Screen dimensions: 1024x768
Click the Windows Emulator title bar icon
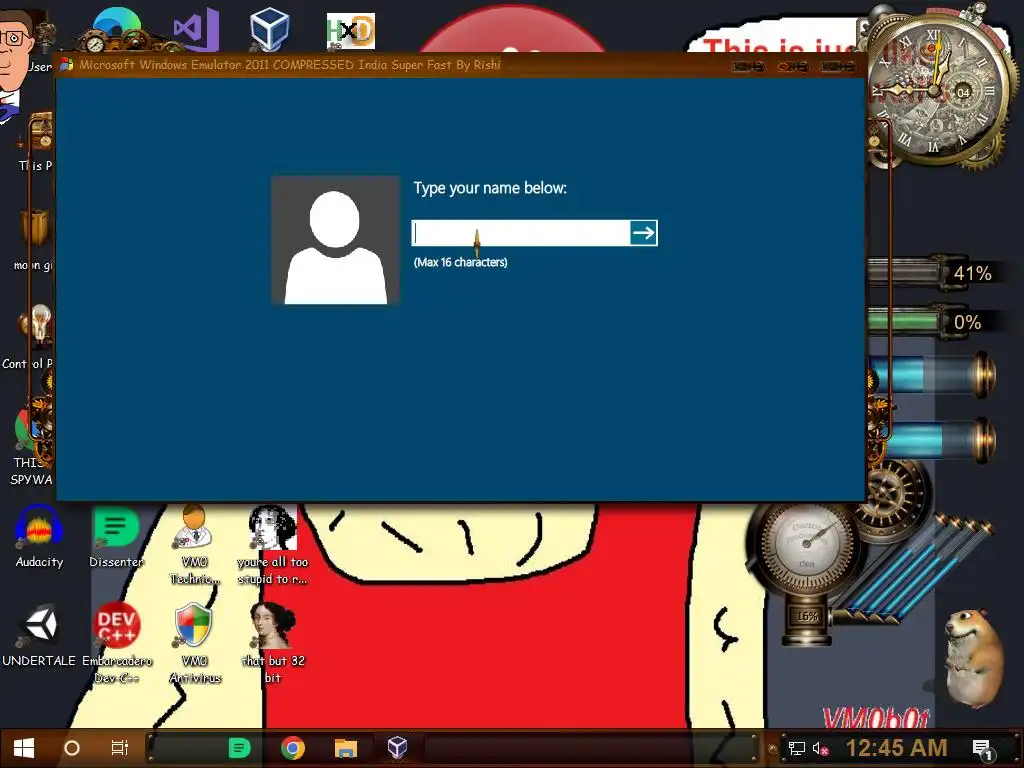pyautogui.click(x=67, y=65)
